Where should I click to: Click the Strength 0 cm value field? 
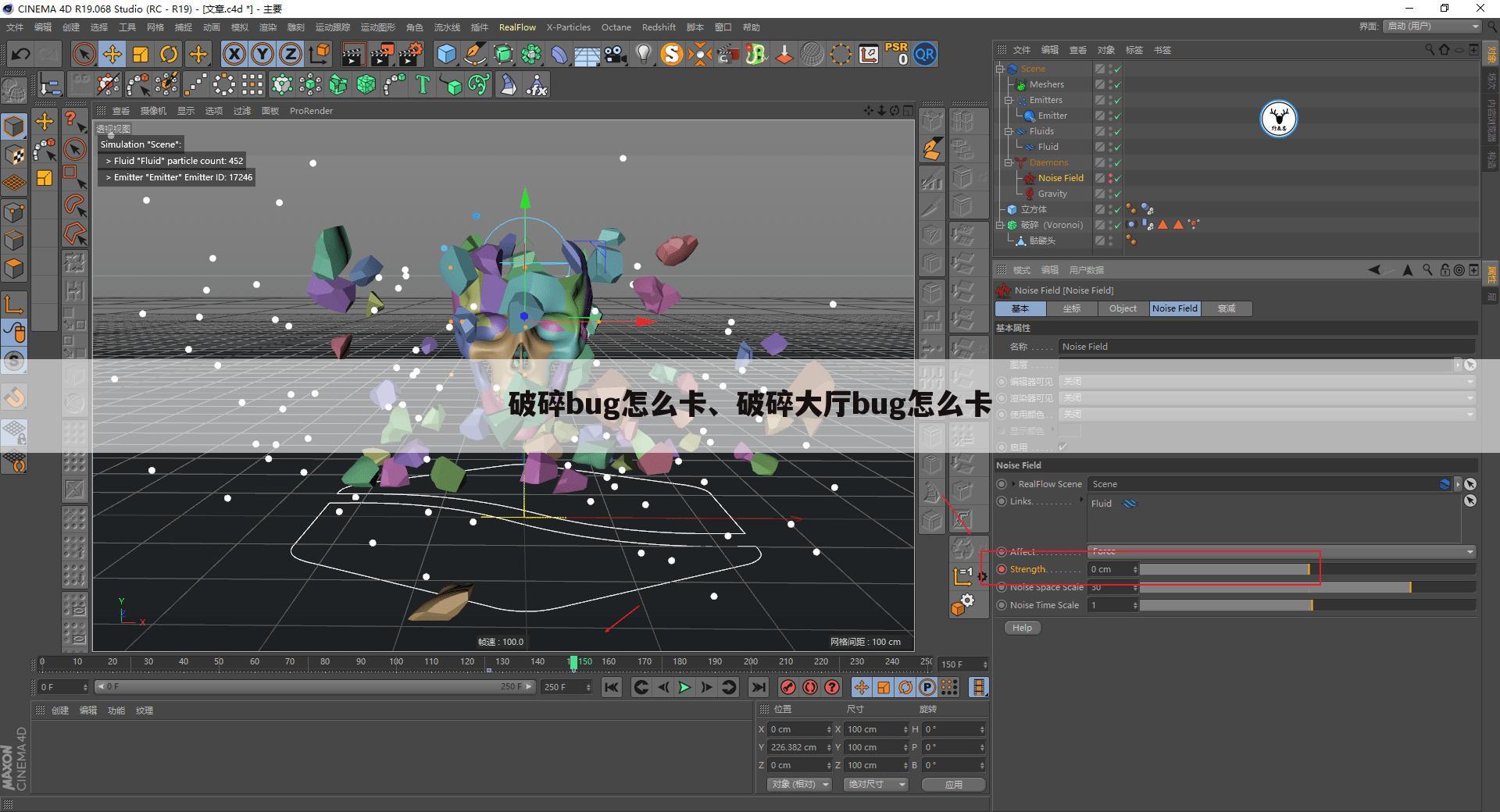(1113, 569)
